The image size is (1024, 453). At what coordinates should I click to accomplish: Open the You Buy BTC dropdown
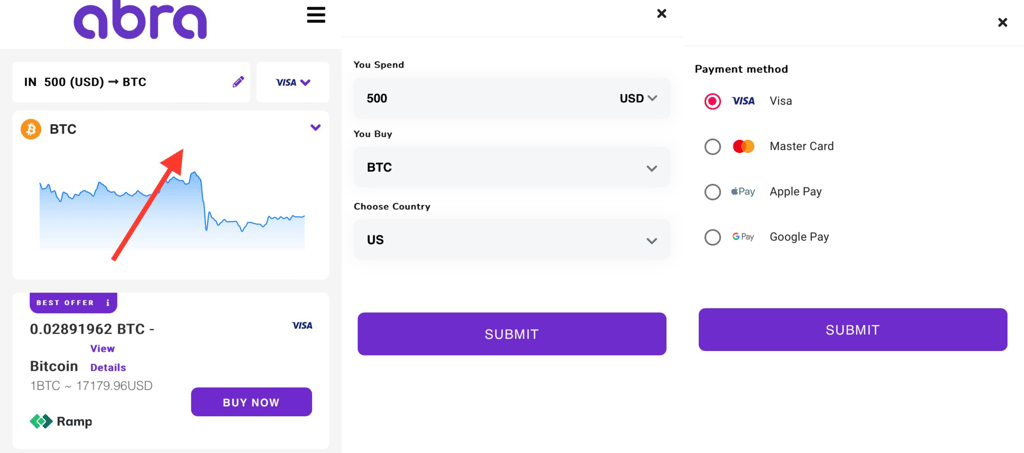click(511, 168)
